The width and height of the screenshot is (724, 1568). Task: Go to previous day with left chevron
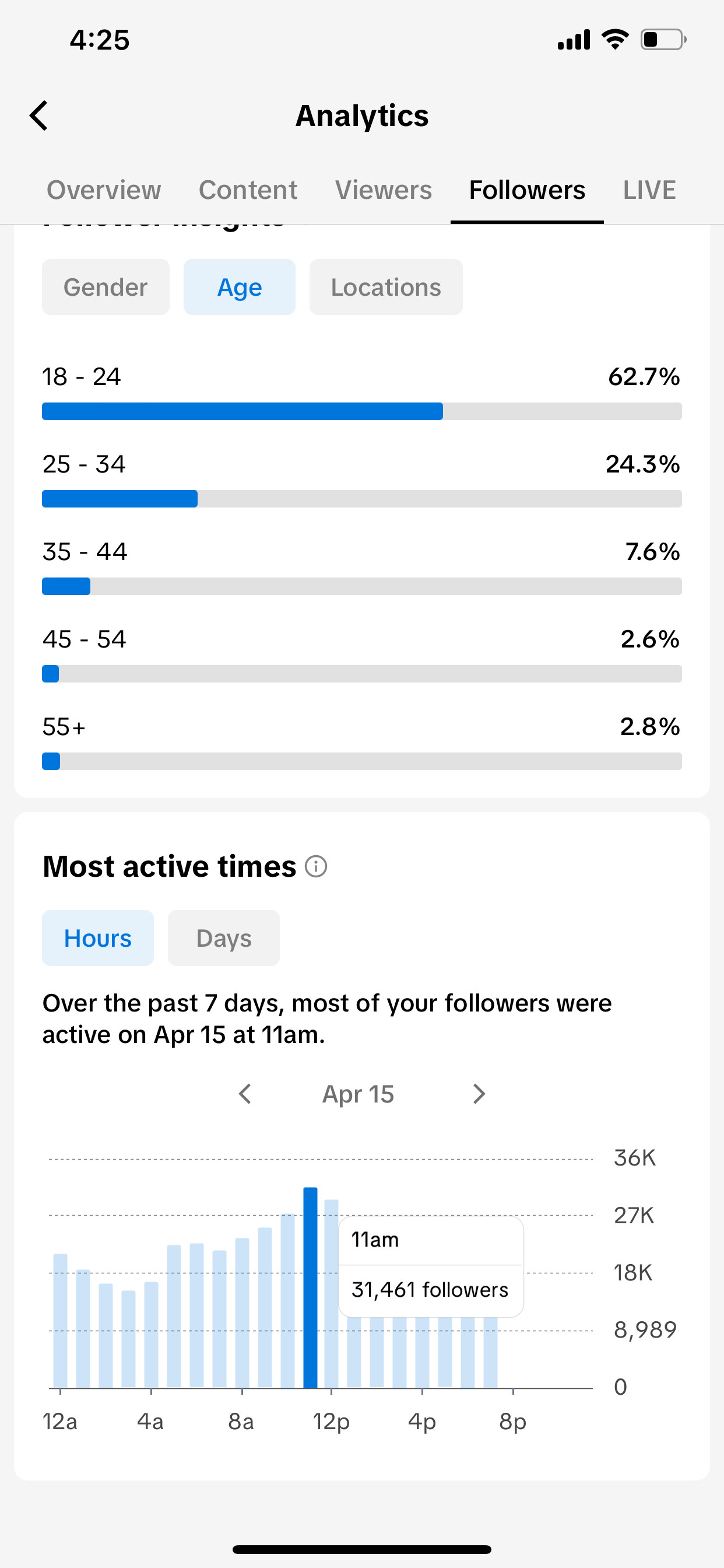tap(245, 1094)
